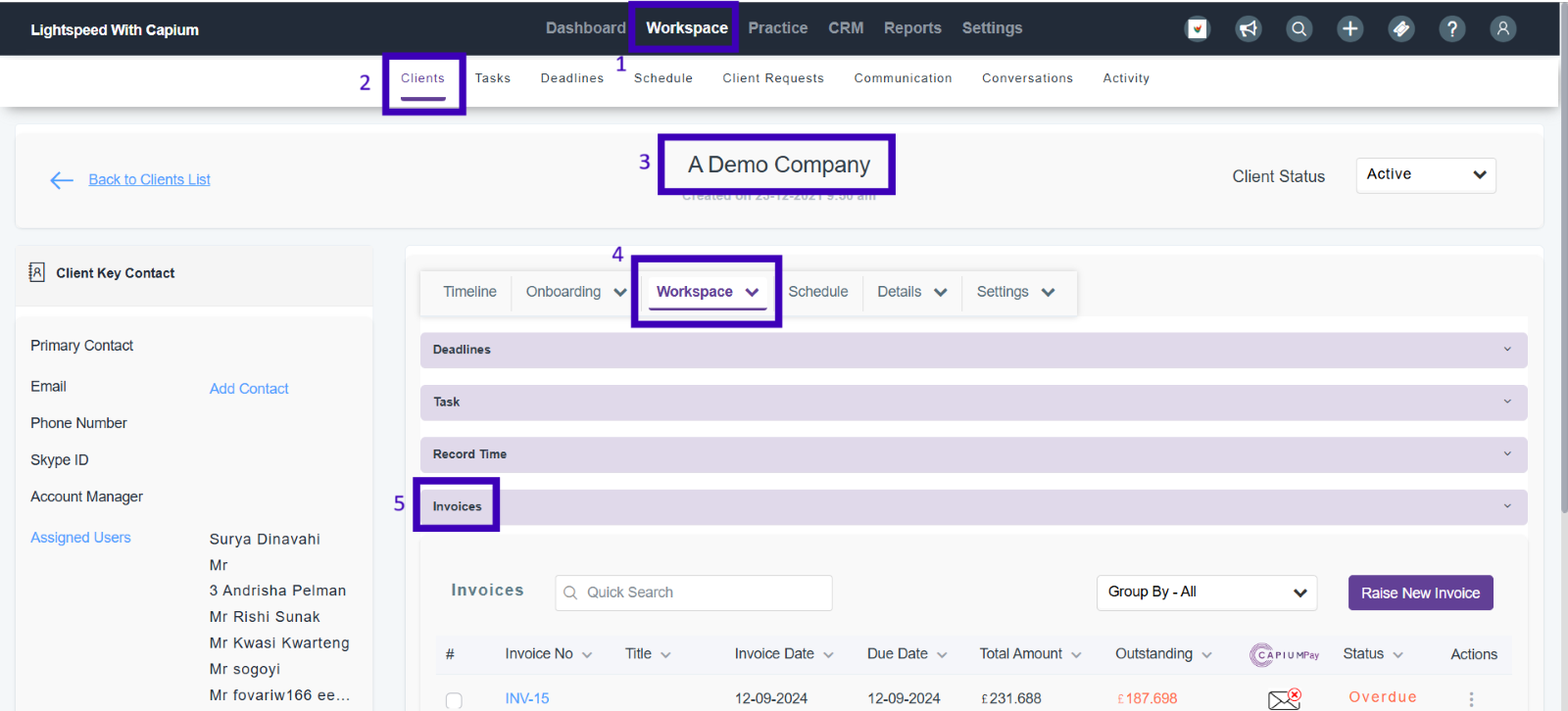This screenshot has width=1568, height=711.
Task: Sort by Total Amount column
Action: tap(1030, 654)
